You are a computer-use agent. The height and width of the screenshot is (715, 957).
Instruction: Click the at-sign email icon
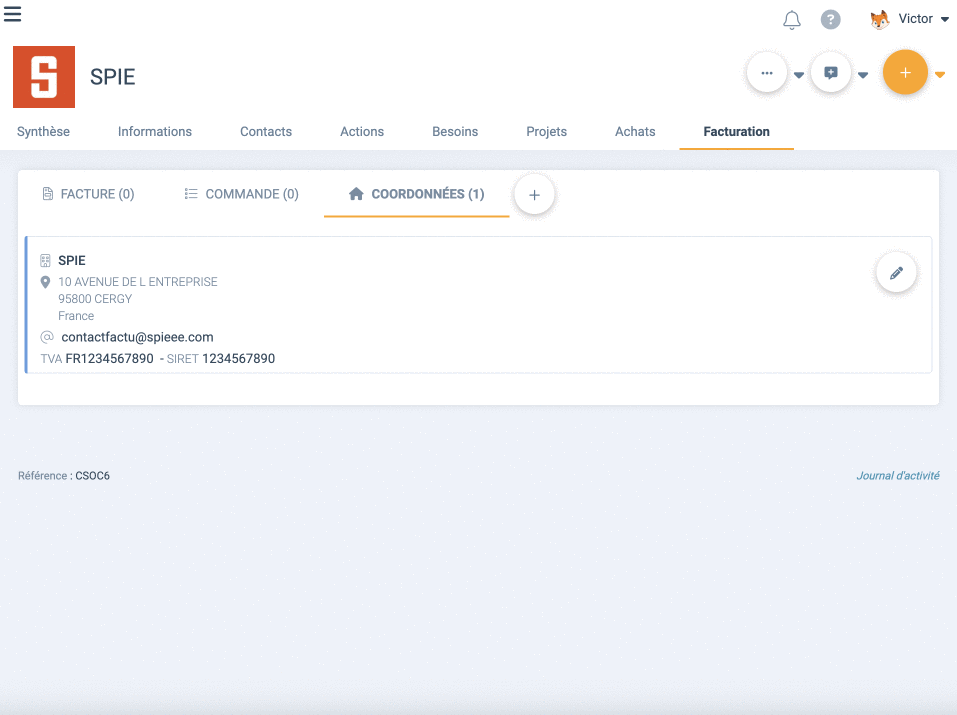tap(47, 337)
